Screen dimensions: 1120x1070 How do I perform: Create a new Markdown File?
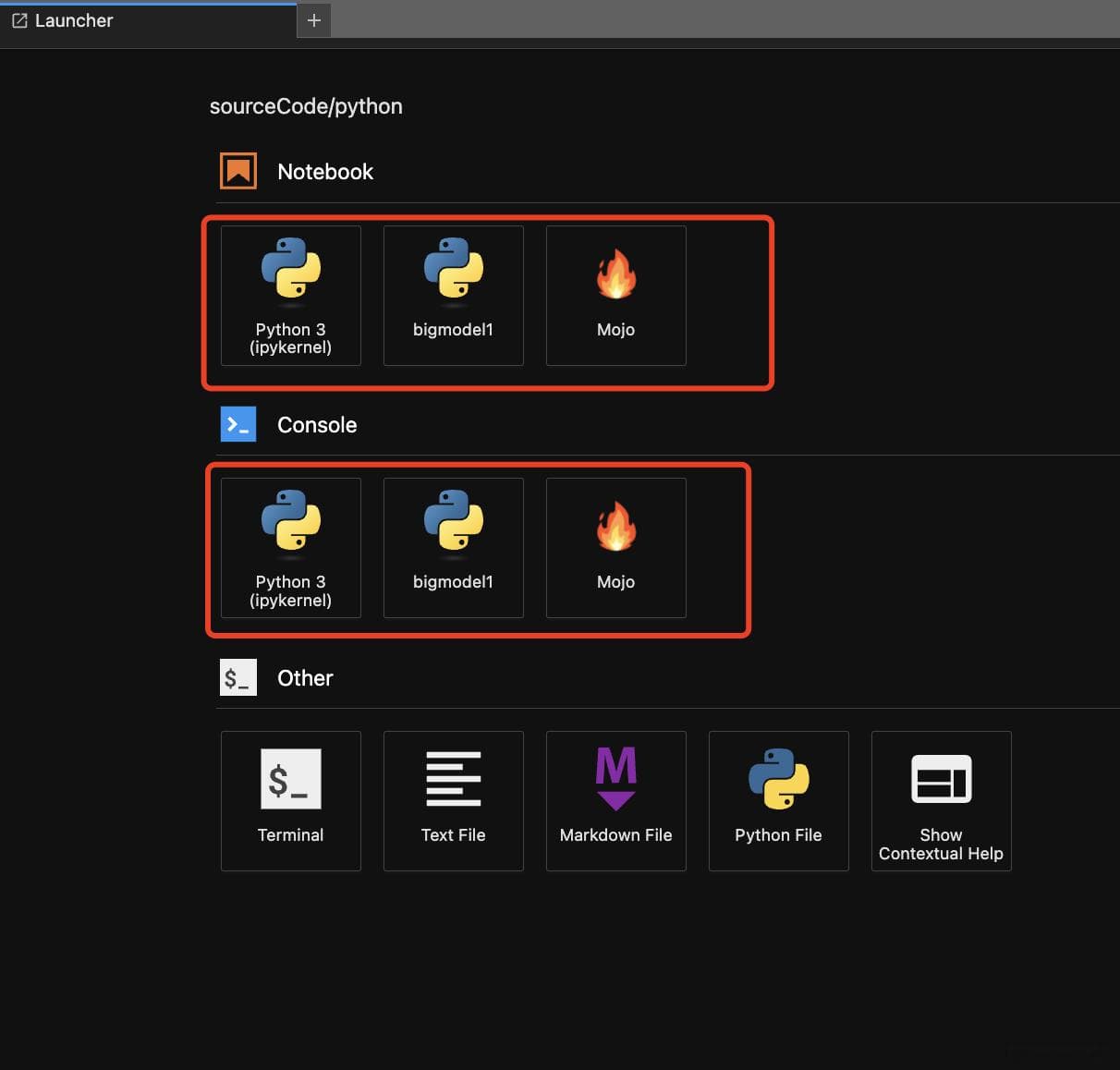pos(616,801)
